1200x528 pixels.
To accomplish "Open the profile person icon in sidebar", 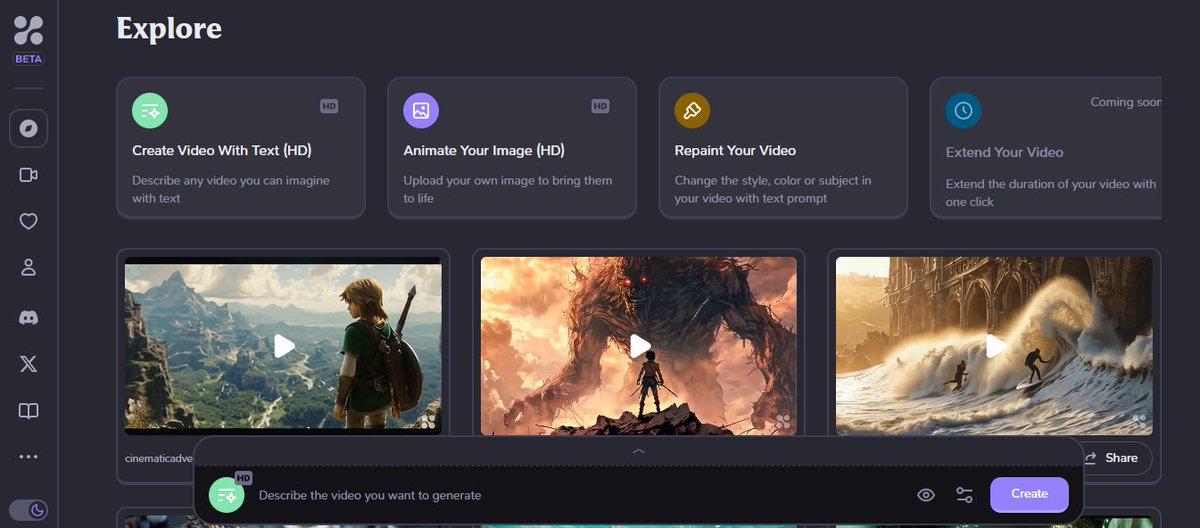I will [x=28, y=267].
